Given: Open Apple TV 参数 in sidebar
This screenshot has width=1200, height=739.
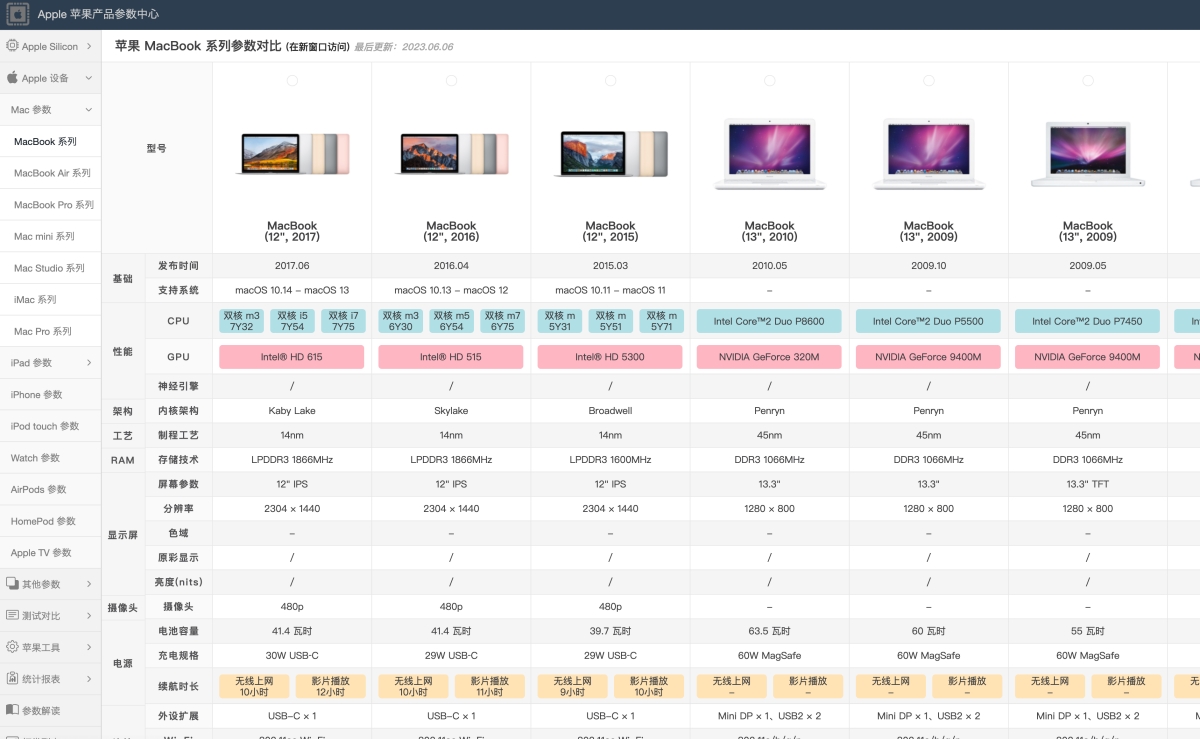Looking at the screenshot, I should (x=50, y=553).
